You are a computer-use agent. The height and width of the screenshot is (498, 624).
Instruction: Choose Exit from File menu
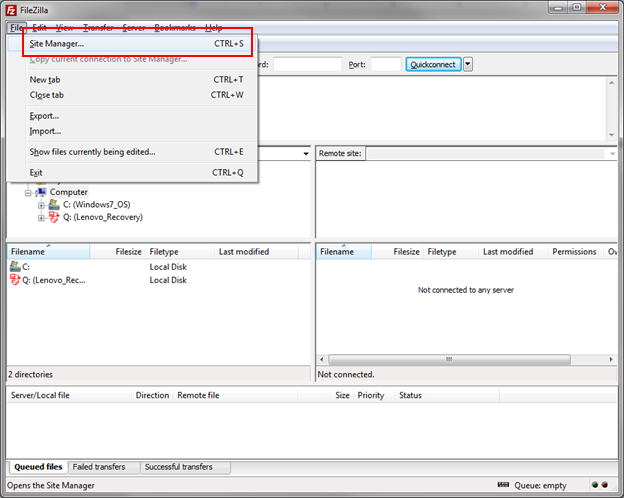click(x=133, y=172)
